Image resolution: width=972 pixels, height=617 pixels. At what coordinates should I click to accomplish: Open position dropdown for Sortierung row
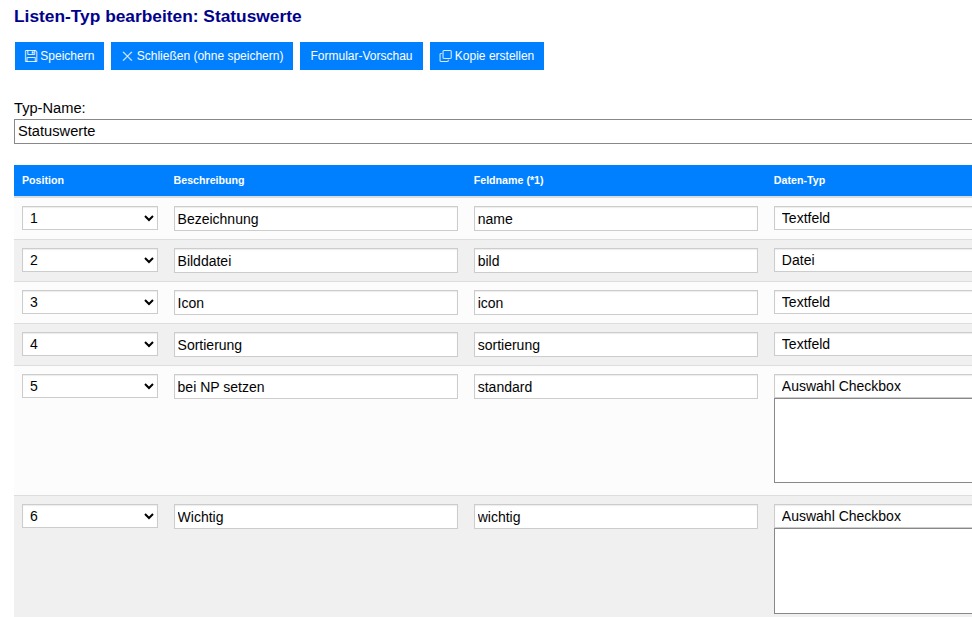(90, 344)
